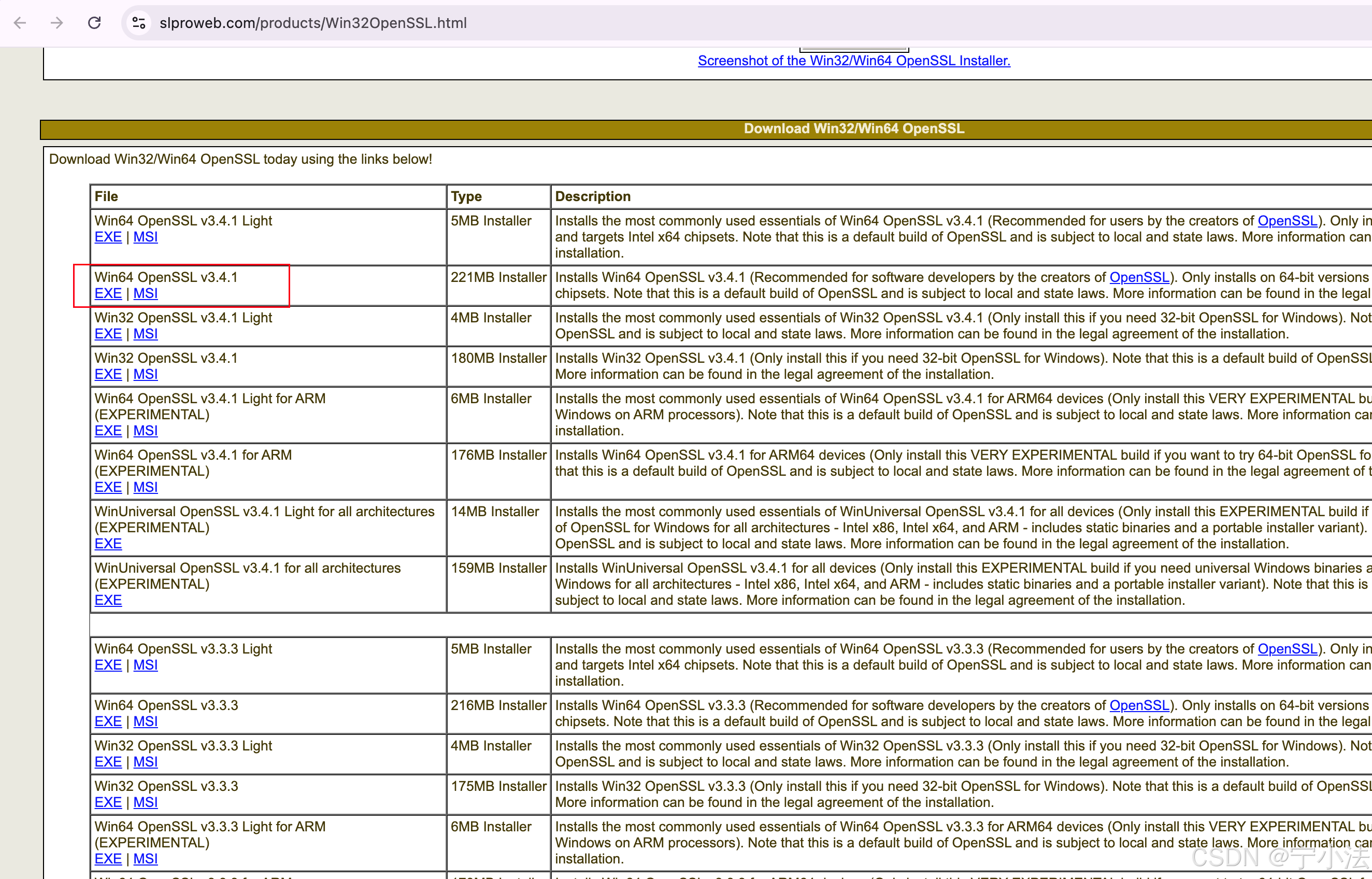The width and height of the screenshot is (1372, 879).
Task: Open site information icon beside the URL
Action: click(x=139, y=23)
